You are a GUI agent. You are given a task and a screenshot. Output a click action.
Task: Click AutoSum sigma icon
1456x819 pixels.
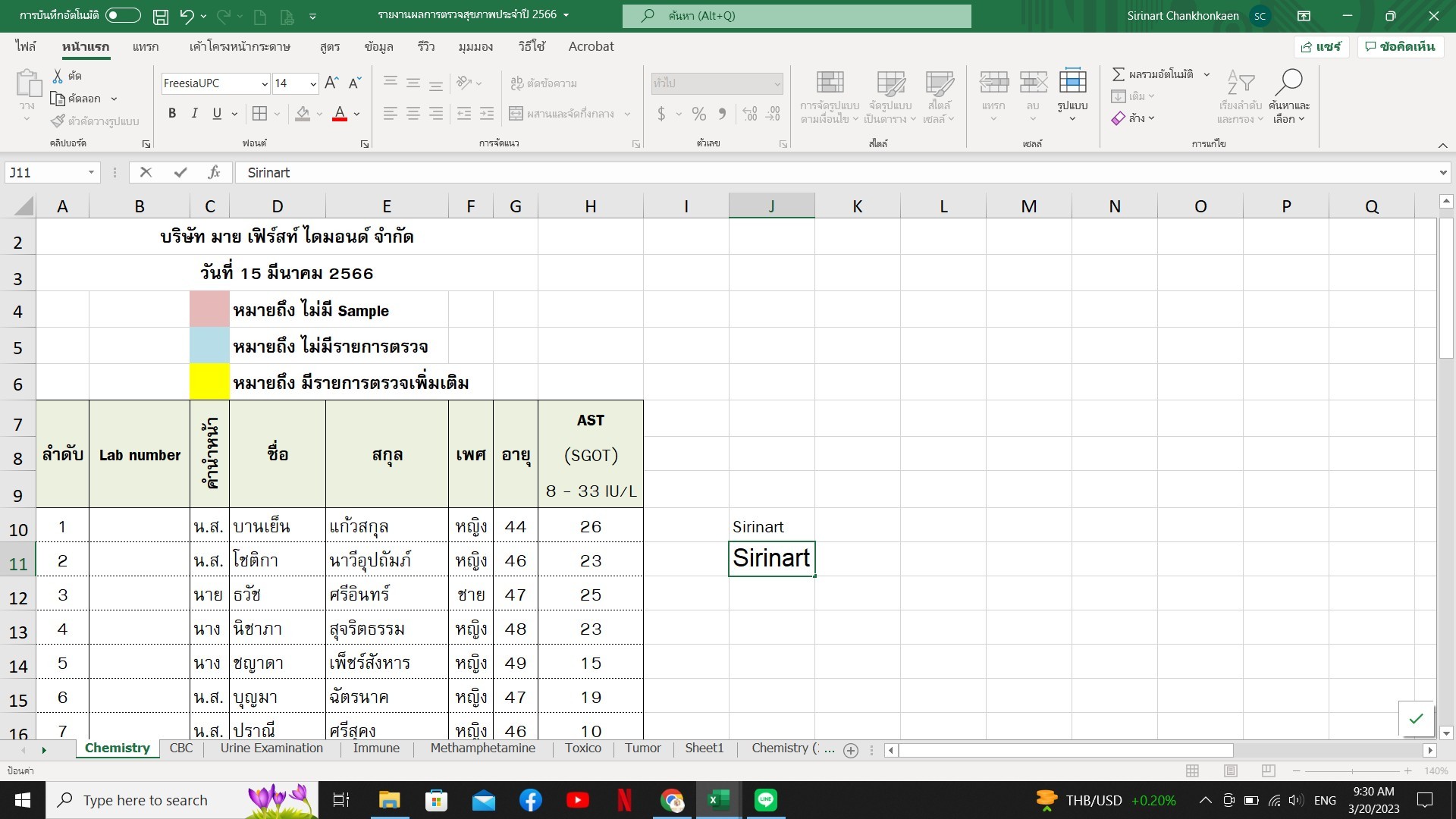click(x=1118, y=74)
